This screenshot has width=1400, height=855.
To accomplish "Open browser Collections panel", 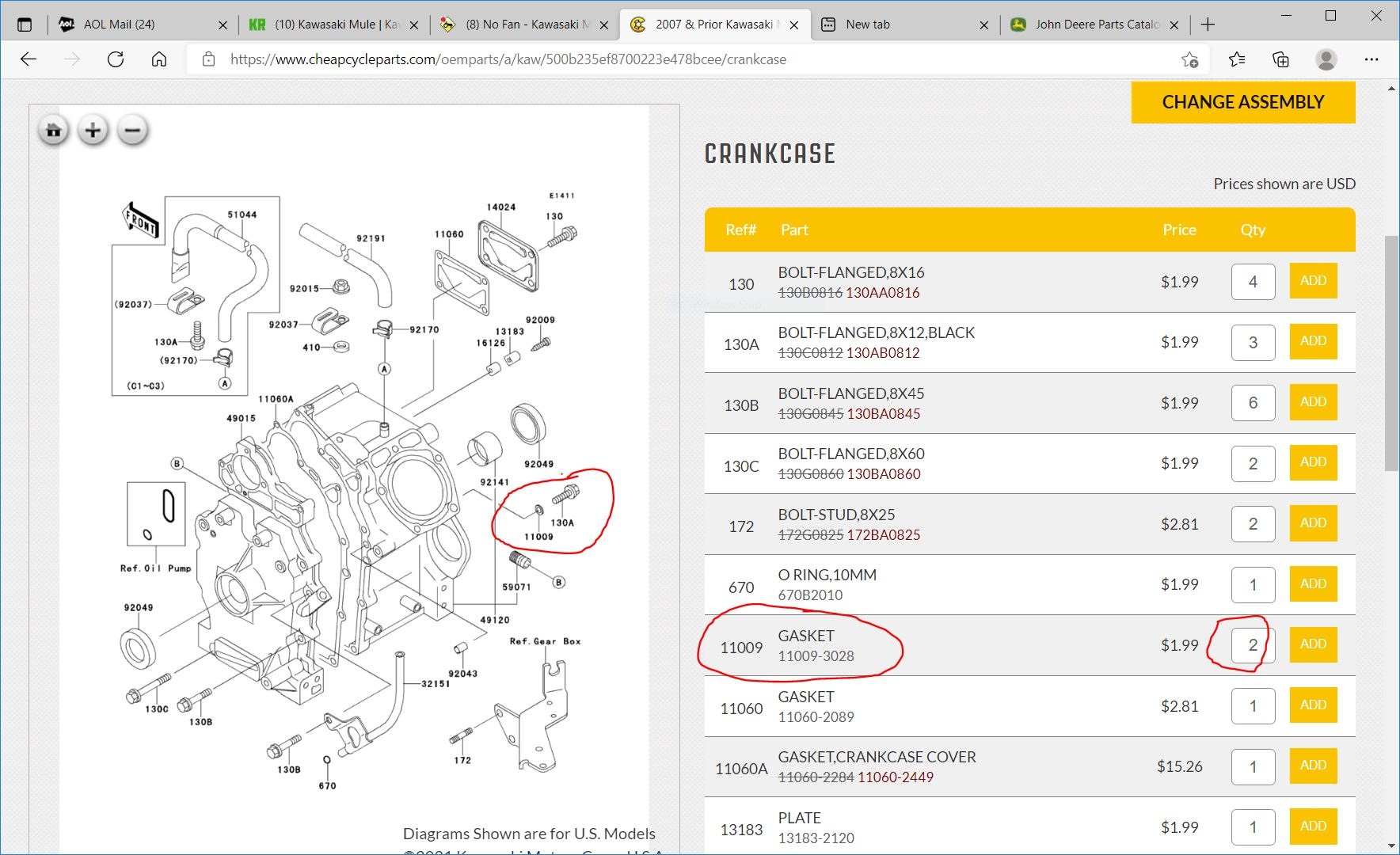I will click(1280, 59).
